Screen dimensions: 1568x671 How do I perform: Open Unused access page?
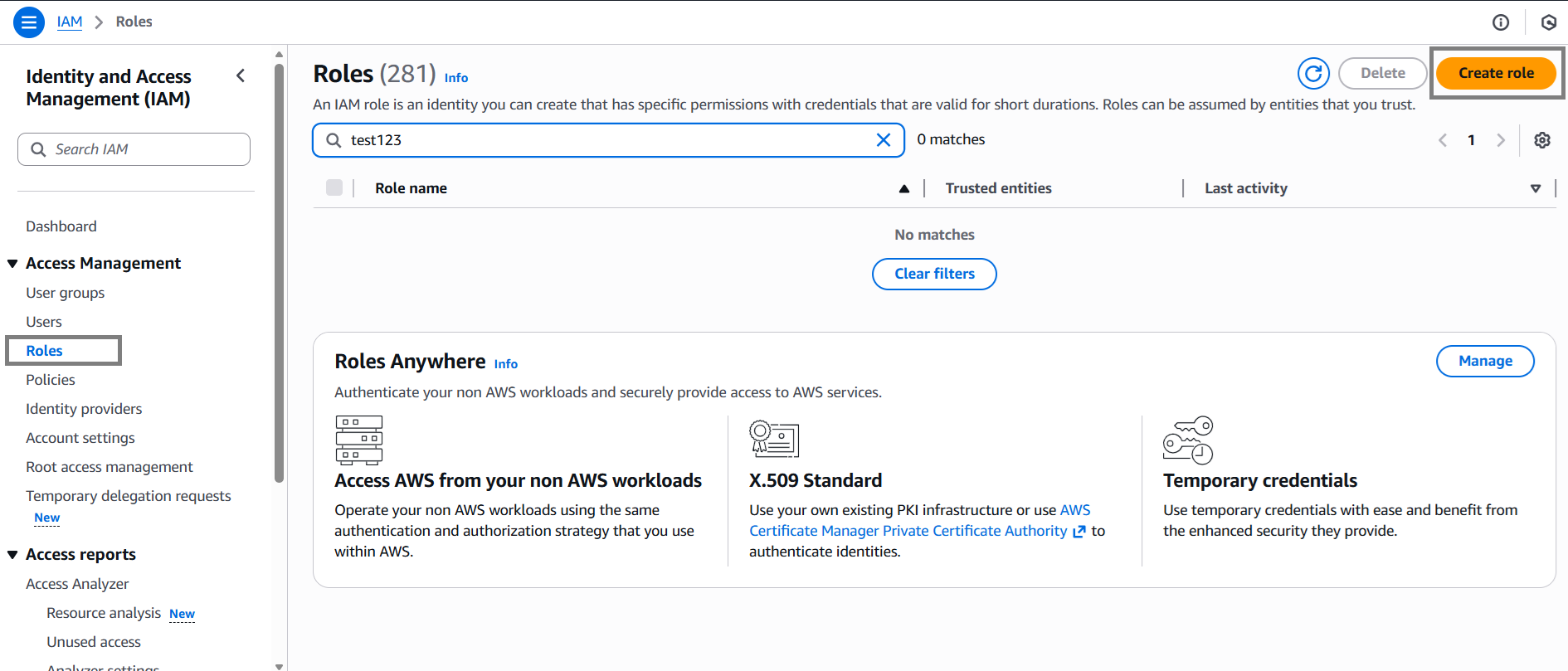pyautogui.click(x=94, y=642)
